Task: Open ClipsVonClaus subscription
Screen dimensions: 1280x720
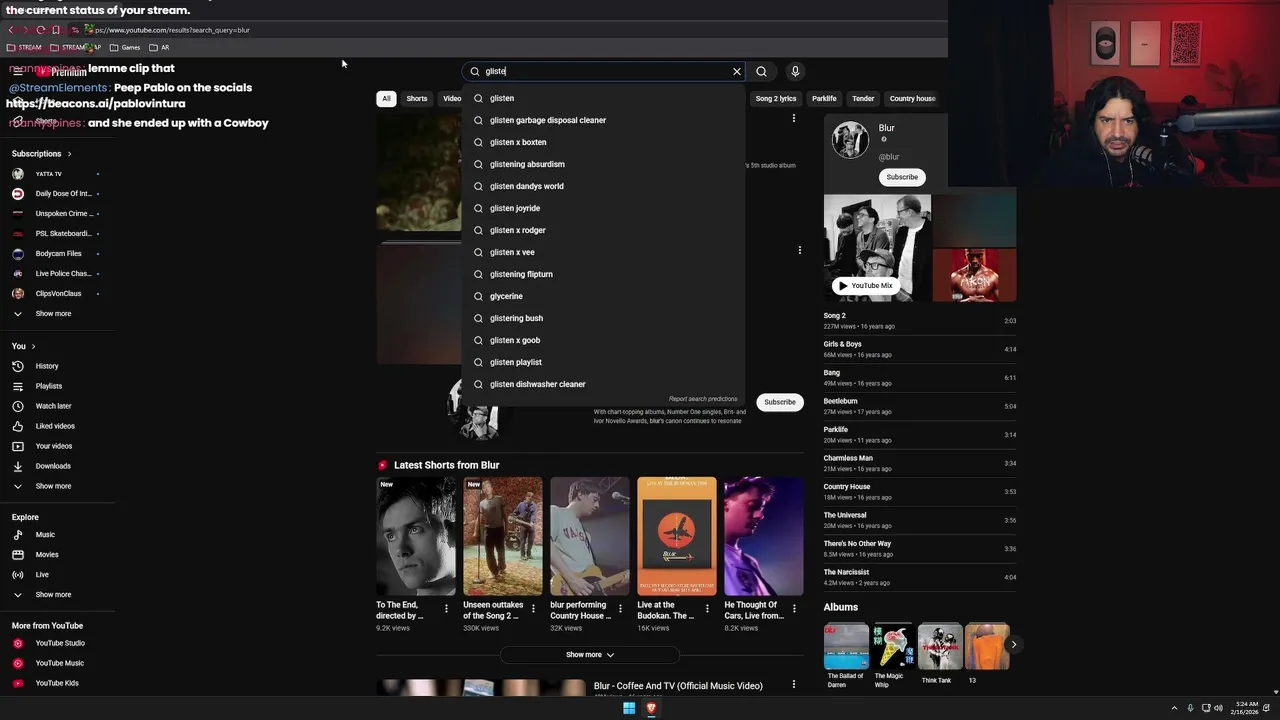Action: pos(58,294)
